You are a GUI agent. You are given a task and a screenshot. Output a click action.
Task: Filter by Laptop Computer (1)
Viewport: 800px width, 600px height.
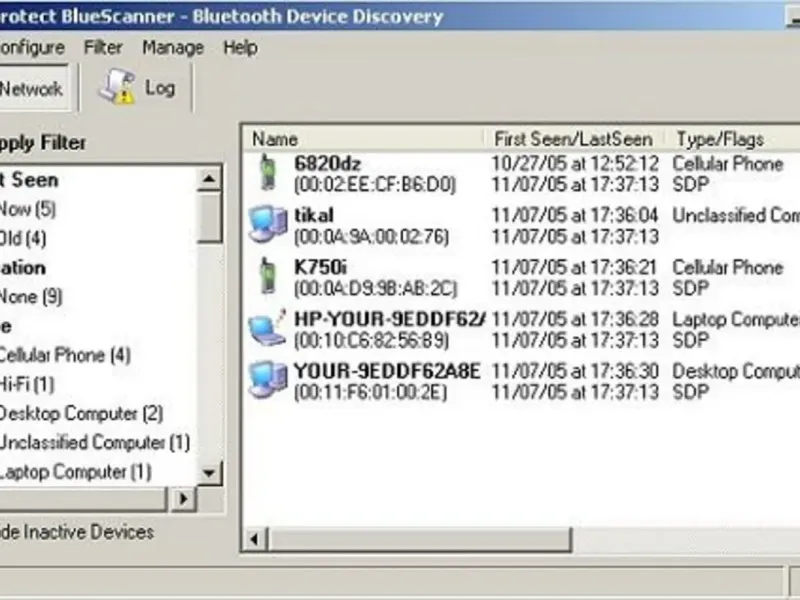coord(76,472)
